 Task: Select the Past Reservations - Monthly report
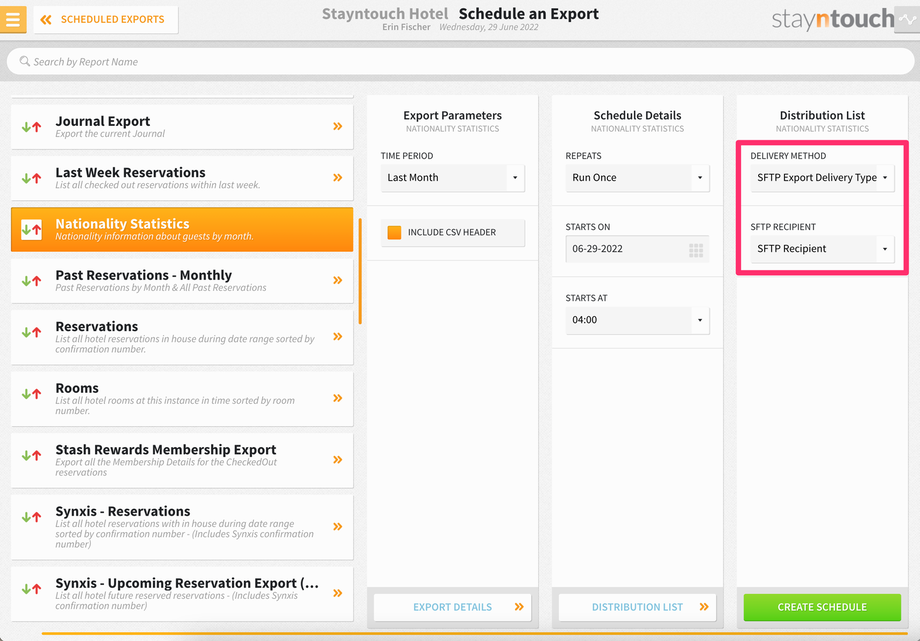click(182, 281)
